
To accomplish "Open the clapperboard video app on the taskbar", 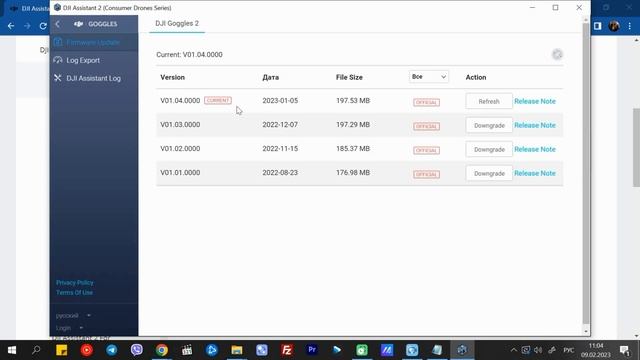I will (x=187, y=350).
